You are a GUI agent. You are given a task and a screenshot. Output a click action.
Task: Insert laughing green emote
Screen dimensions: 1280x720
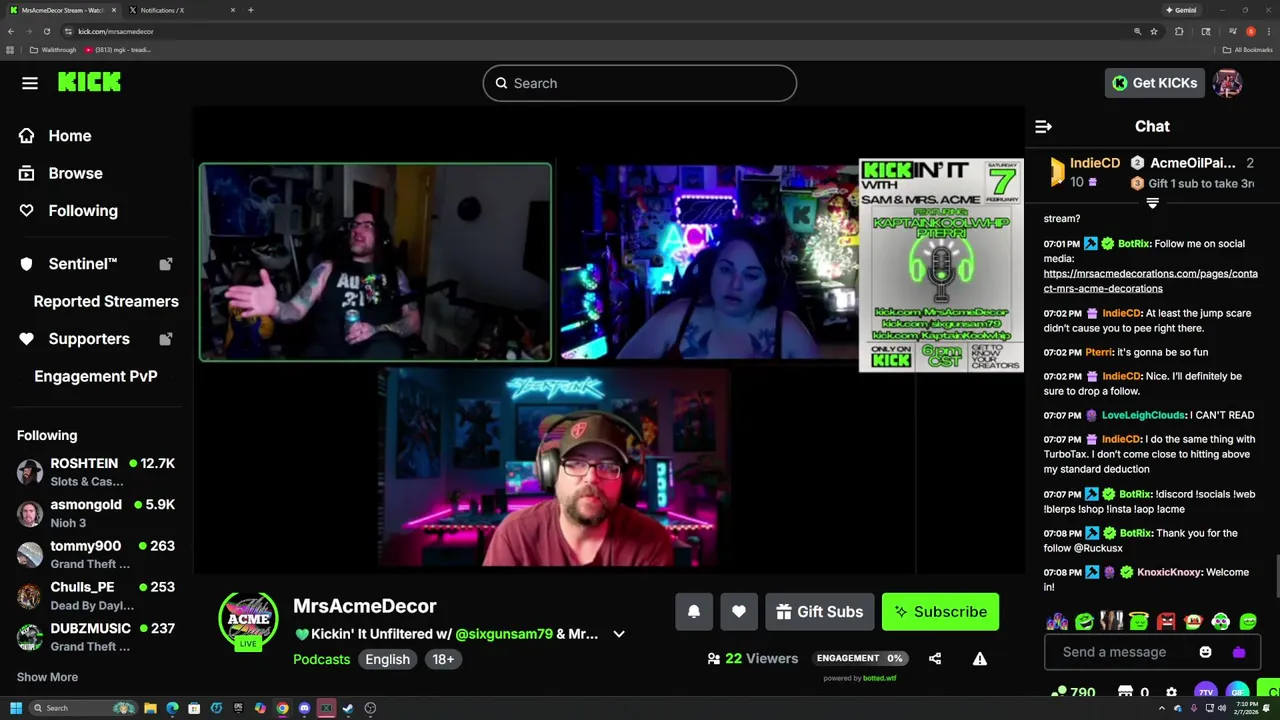[1084, 622]
